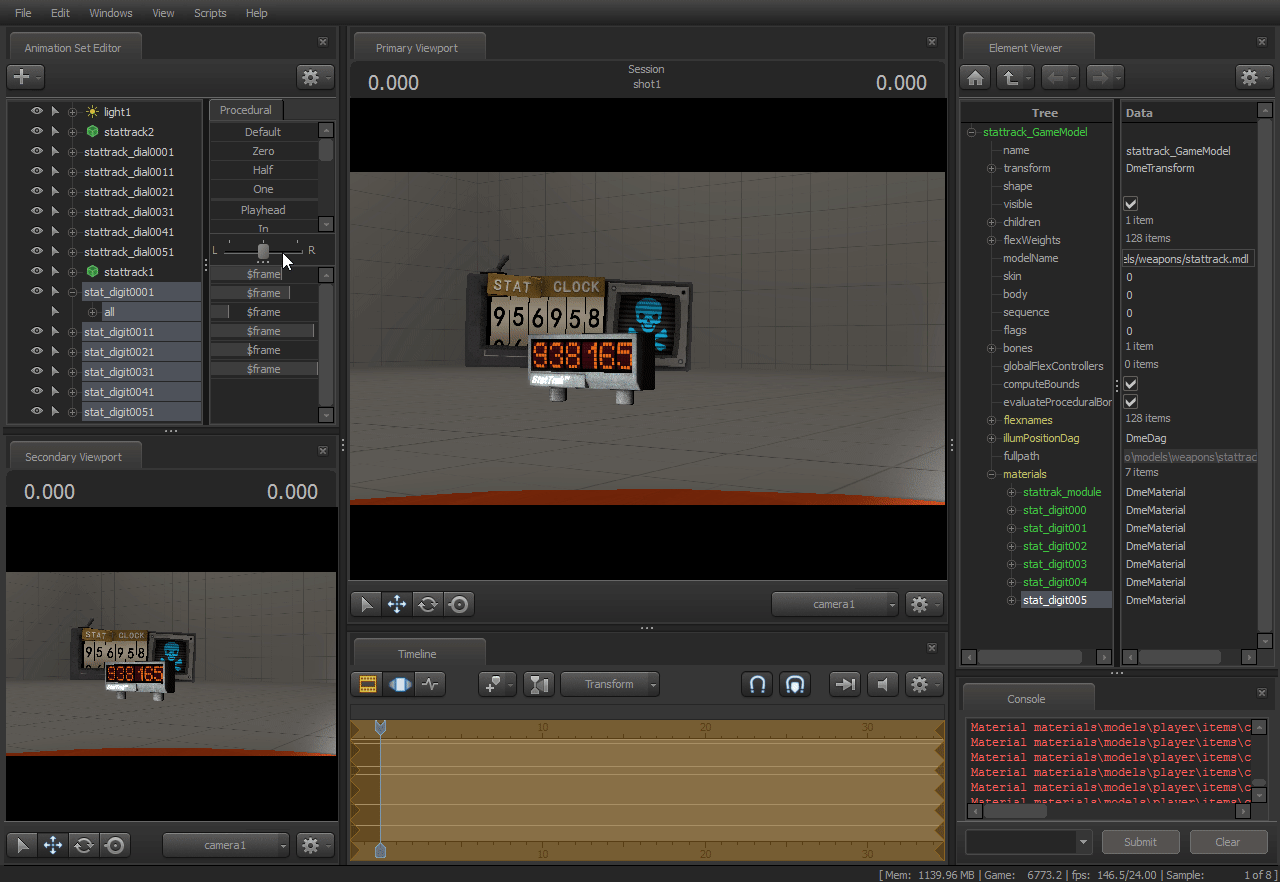
Task: Choose the rotate tool in Primary Viewport
Action: tap(428, 604)
